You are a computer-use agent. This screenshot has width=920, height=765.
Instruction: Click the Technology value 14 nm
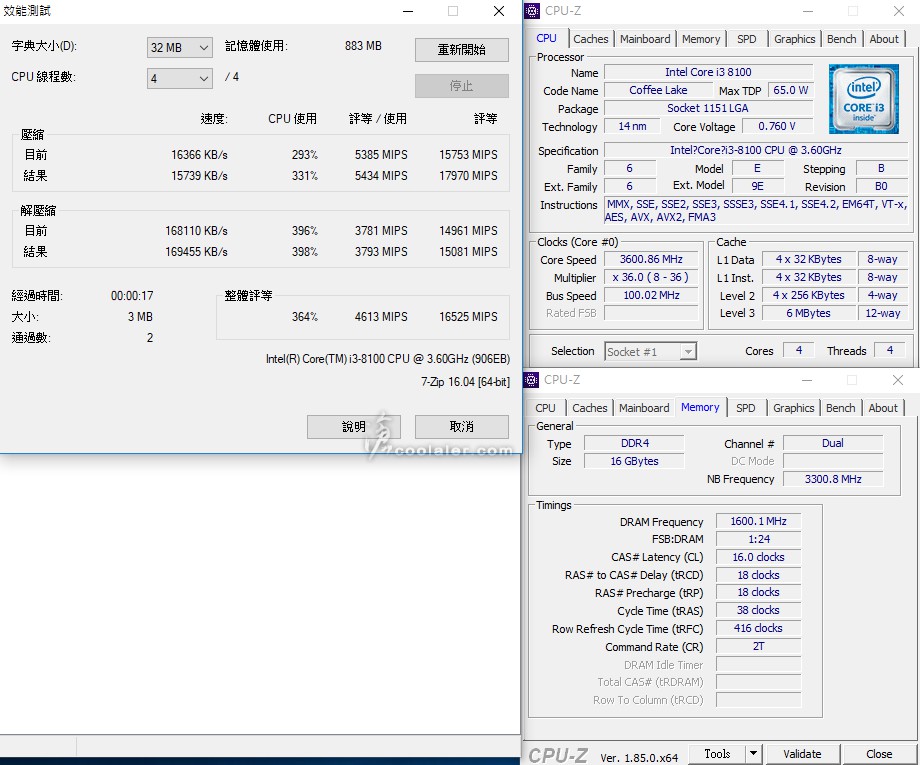(632, 126)
